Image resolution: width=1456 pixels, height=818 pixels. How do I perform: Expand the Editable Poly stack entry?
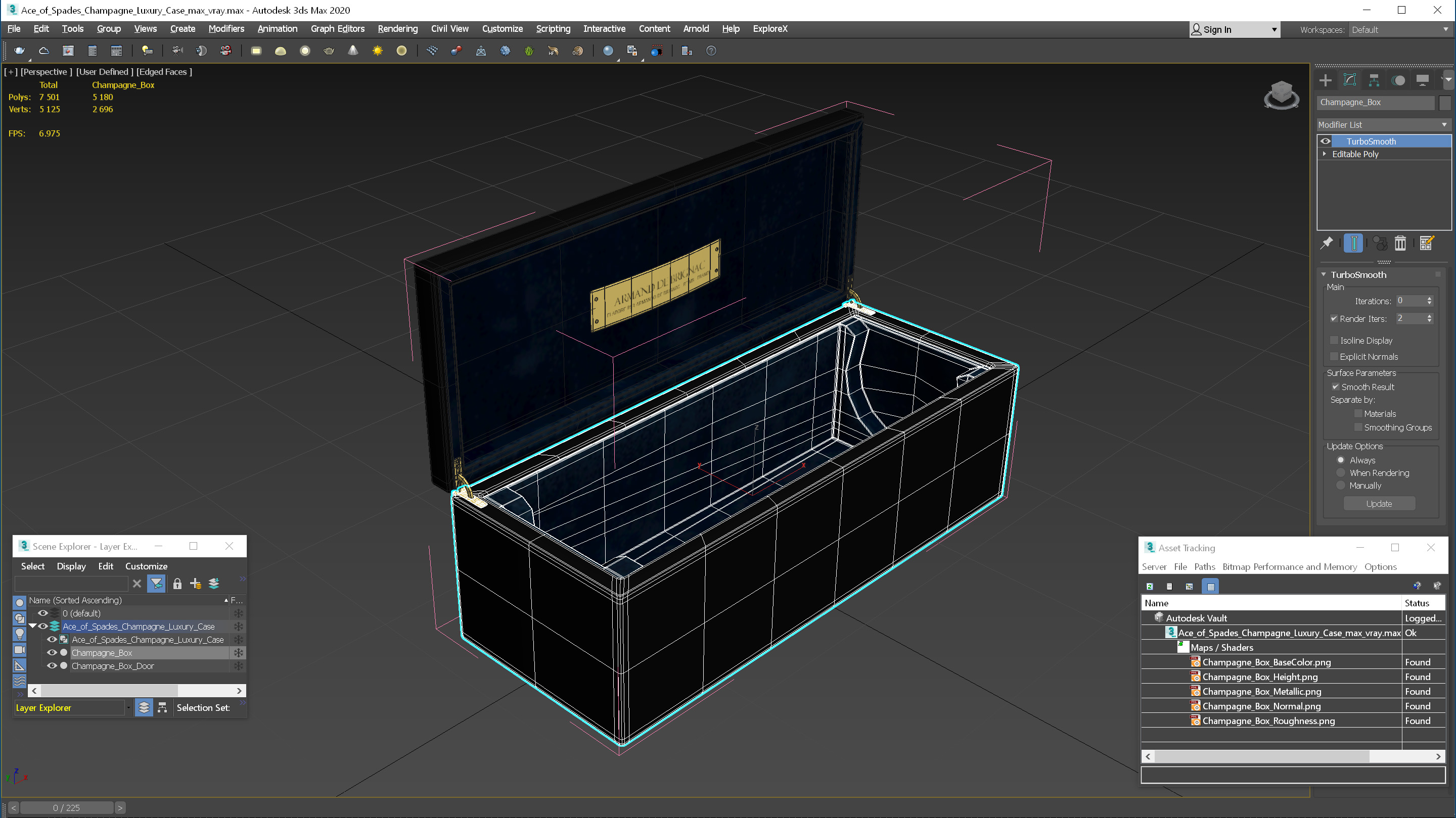pyautogui.click(x=1325, y=154)
